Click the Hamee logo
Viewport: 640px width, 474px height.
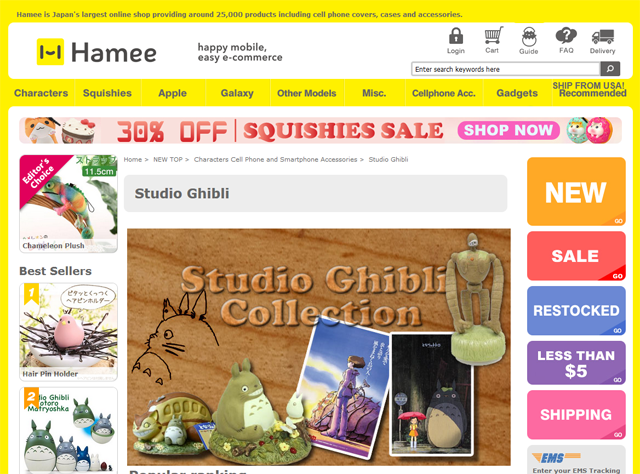97,52
